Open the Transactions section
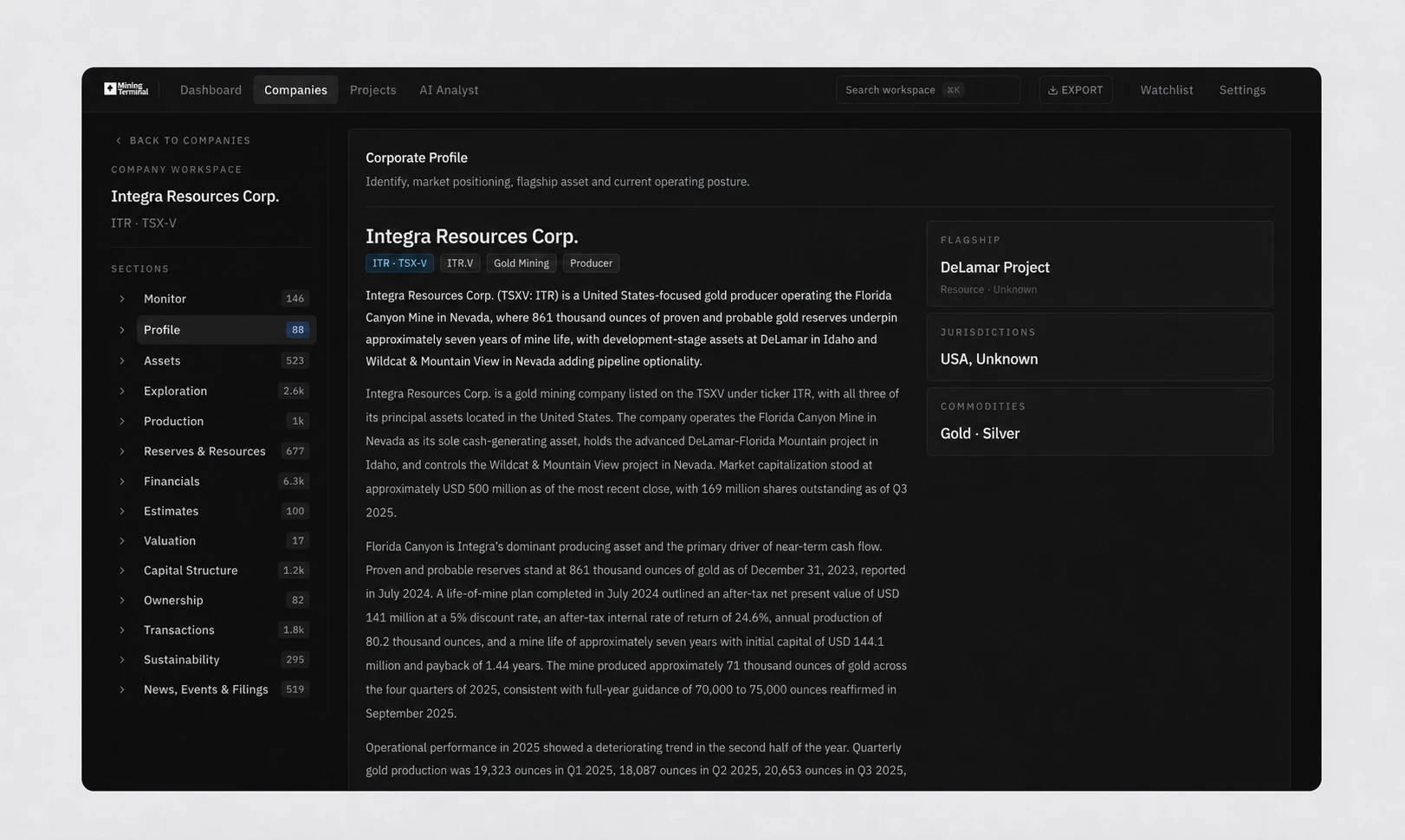 pos(226,630)
